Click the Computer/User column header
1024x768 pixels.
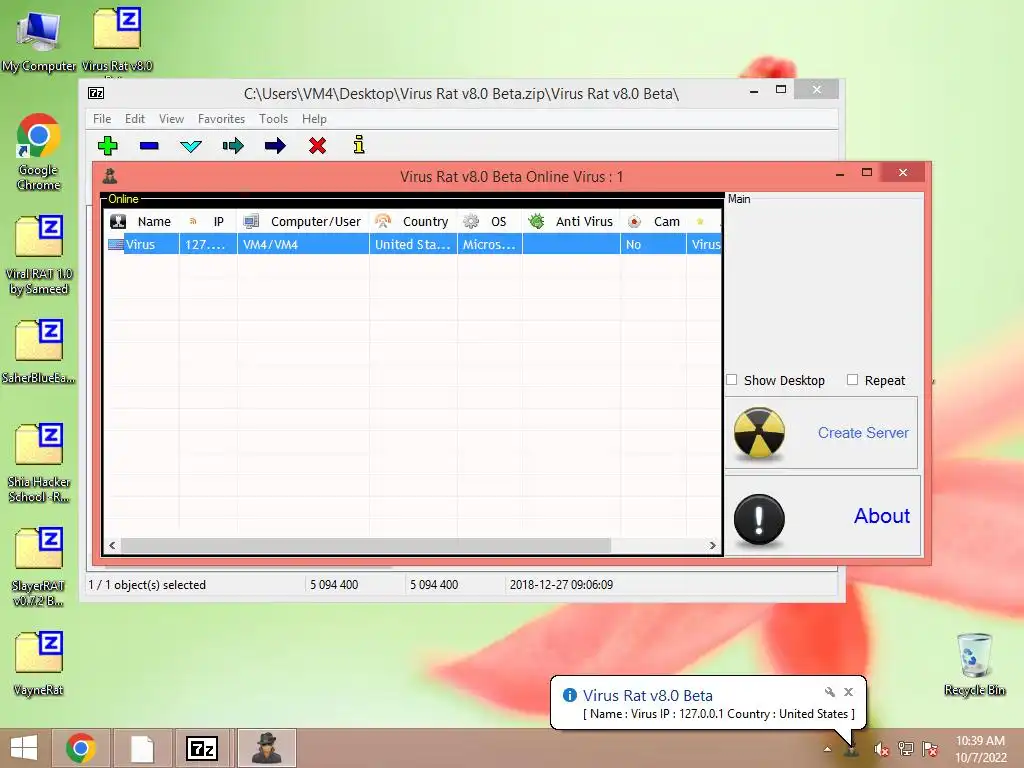pyautogui.click(x=303, y=221)
